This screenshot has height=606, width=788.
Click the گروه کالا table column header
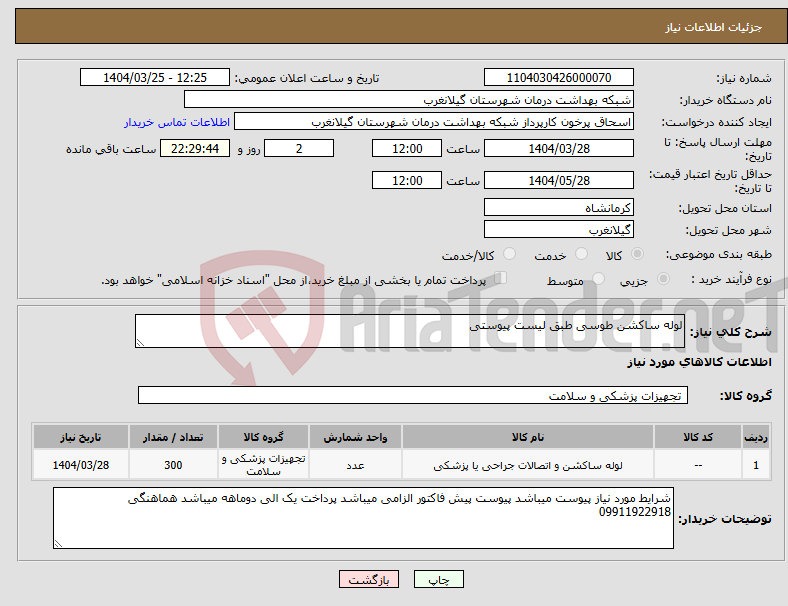pos(263,437)
